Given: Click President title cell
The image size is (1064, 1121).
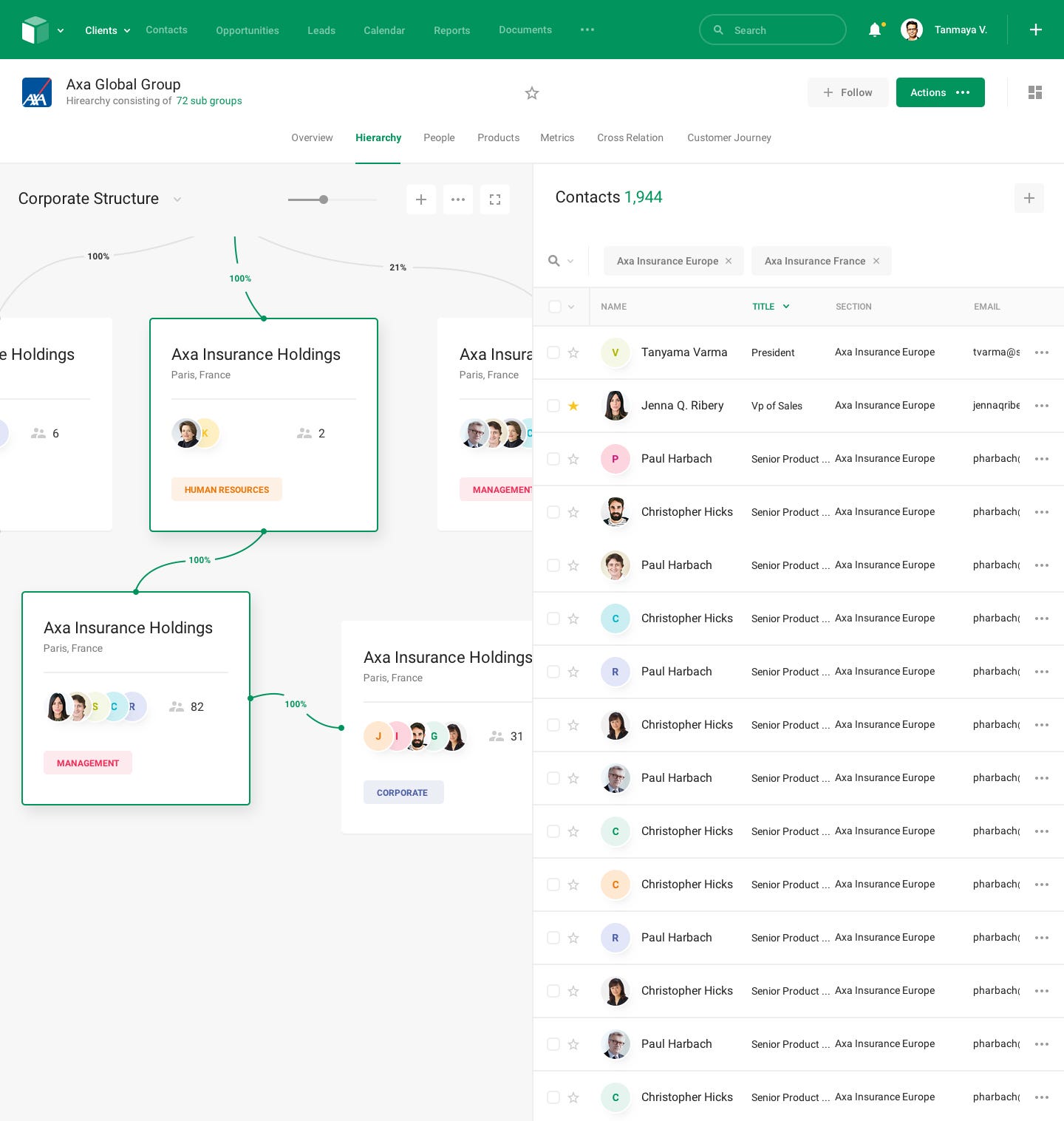Looking at the screenshot, I should click(773, 352).
